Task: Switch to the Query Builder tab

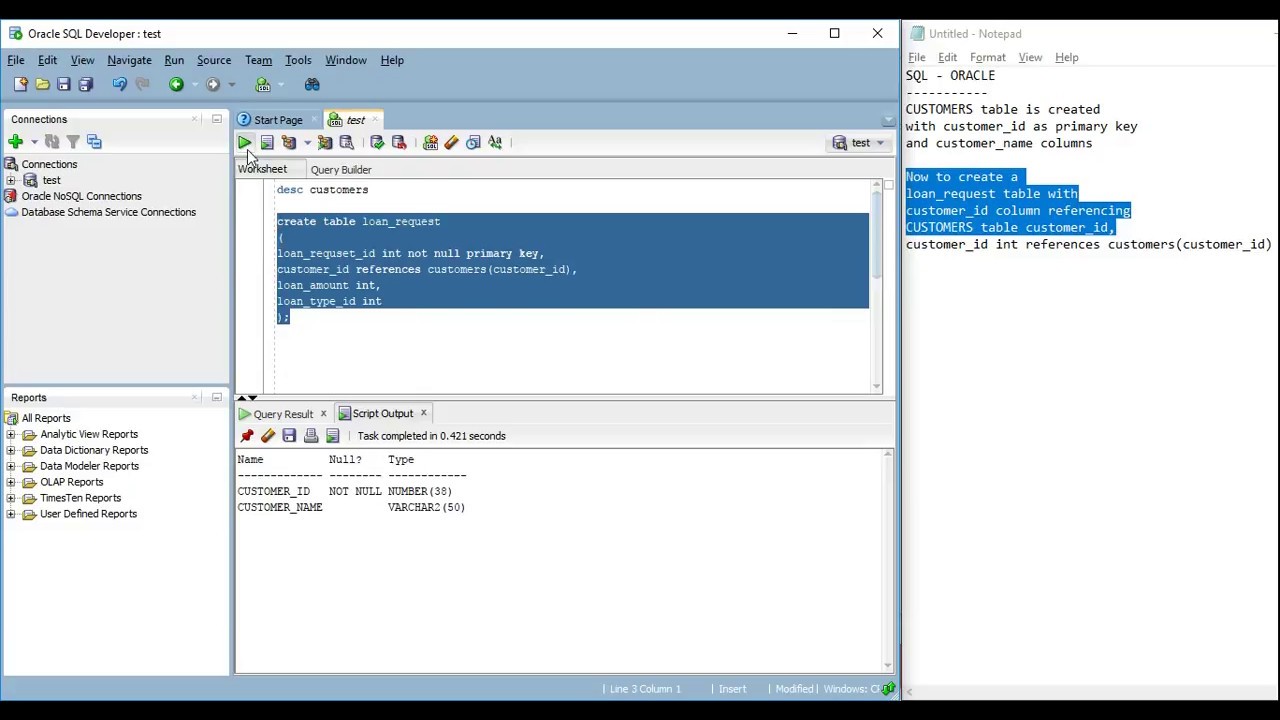Action: [x=340, y=170]
